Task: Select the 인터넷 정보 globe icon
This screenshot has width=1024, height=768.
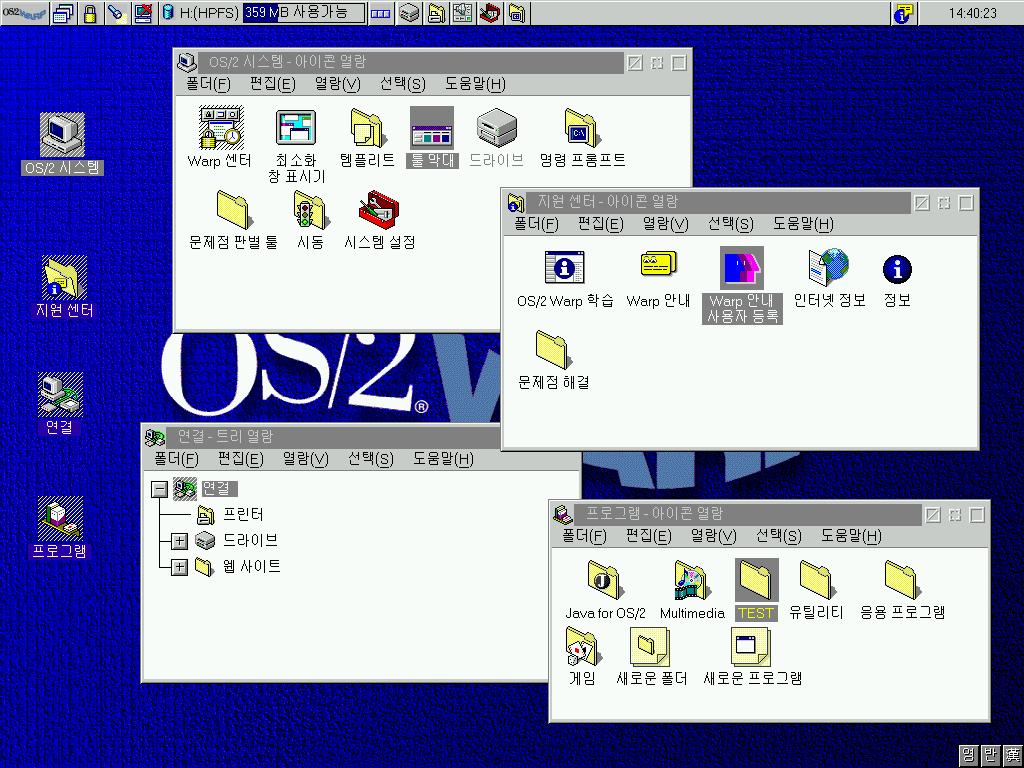Action: [829, 278]
